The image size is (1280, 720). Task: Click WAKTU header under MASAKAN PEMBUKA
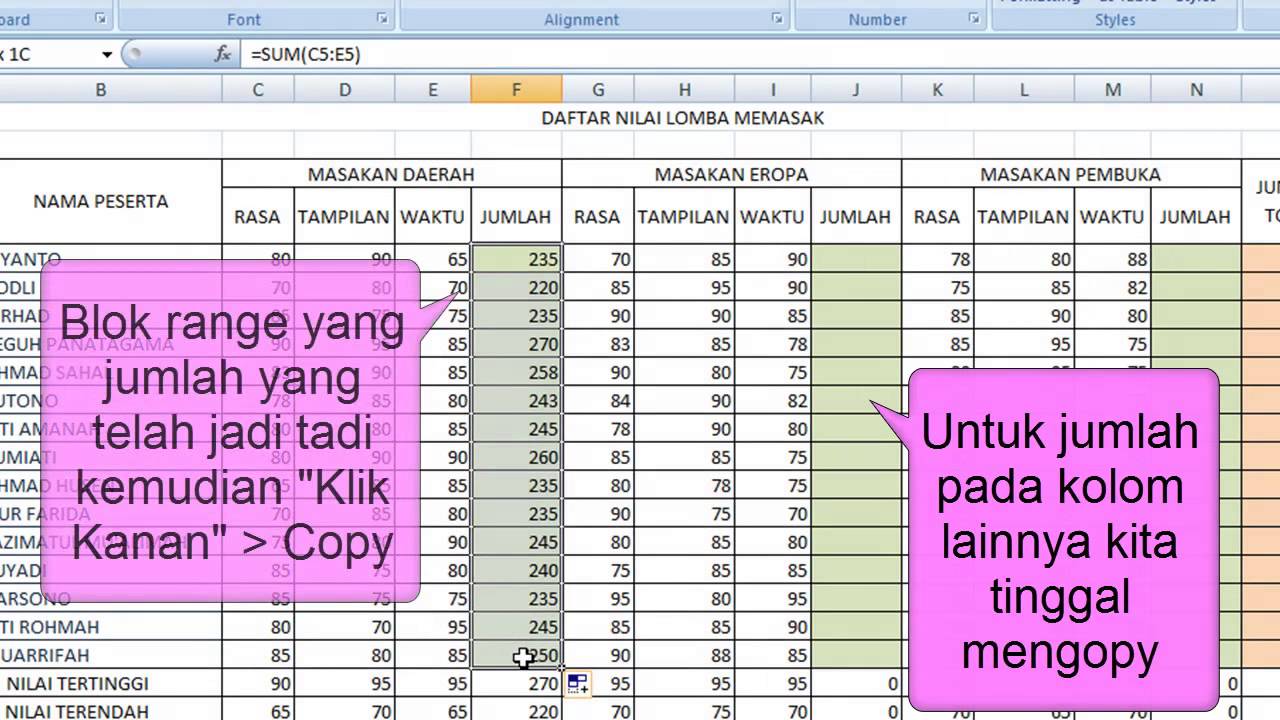[1113, 216]
